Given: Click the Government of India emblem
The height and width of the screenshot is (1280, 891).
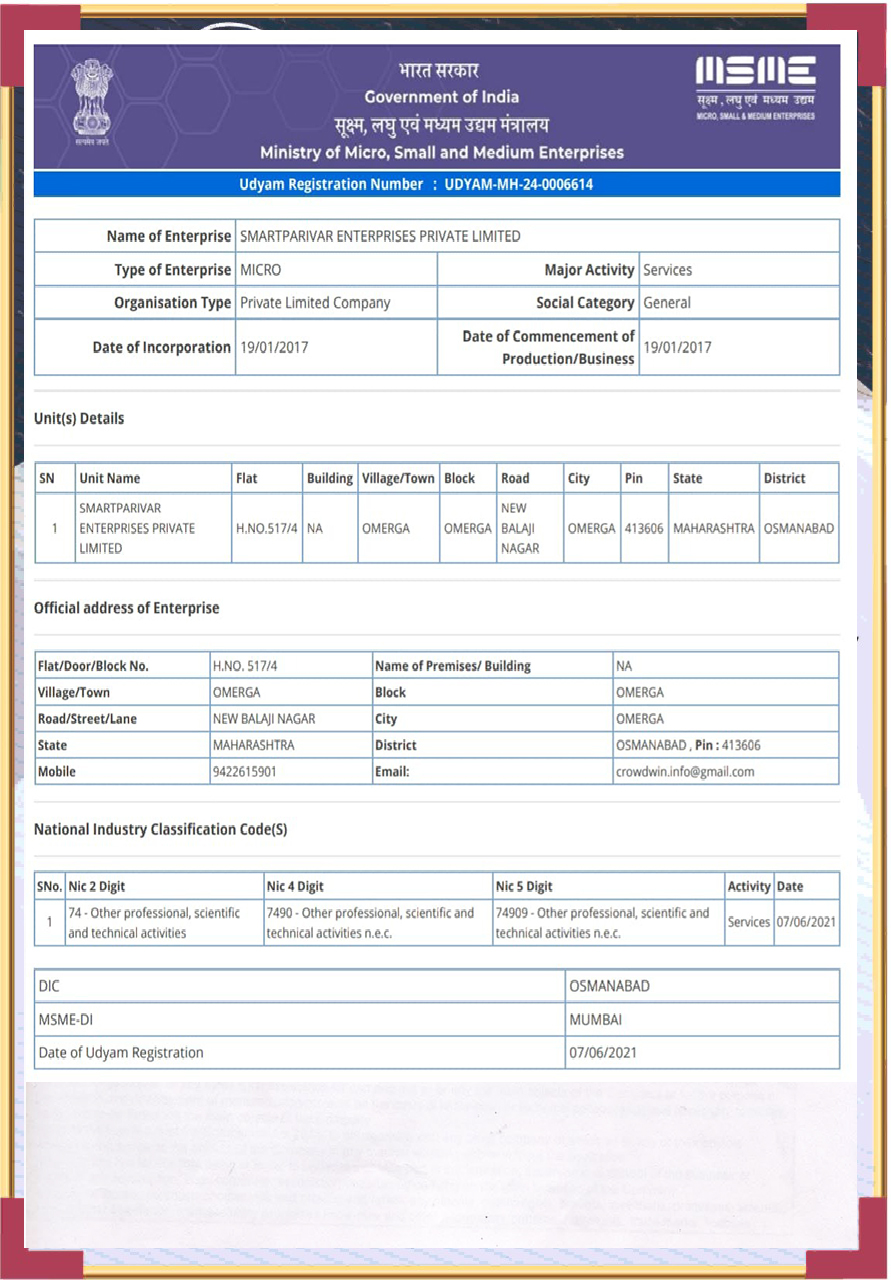Looking at the screenshot, I should click(92, 103).
